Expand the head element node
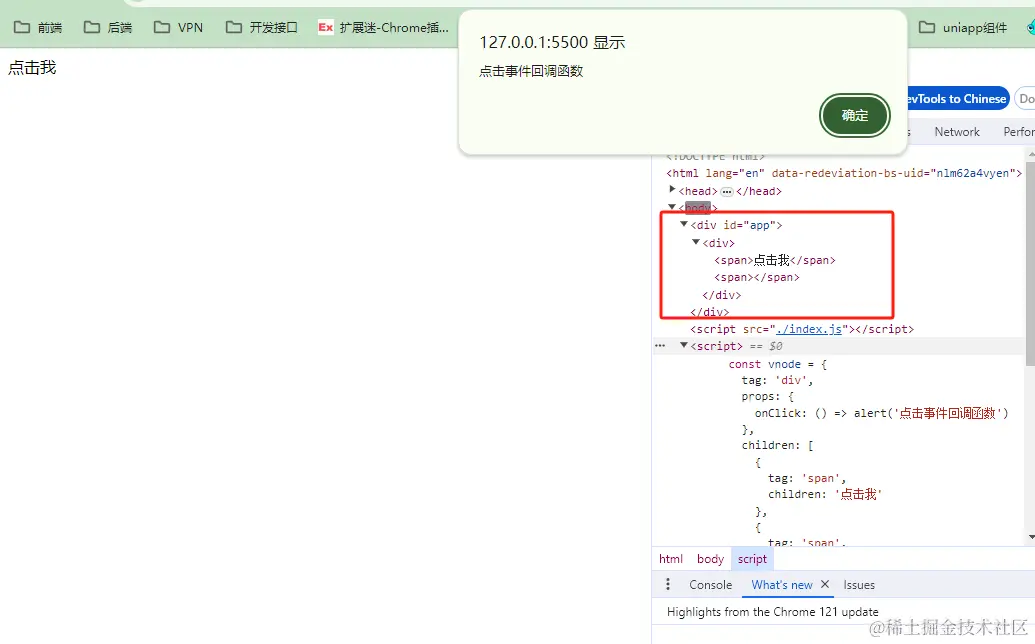Image resolution: width=1035 pixels, height=644 pixels. coord(672,190)
